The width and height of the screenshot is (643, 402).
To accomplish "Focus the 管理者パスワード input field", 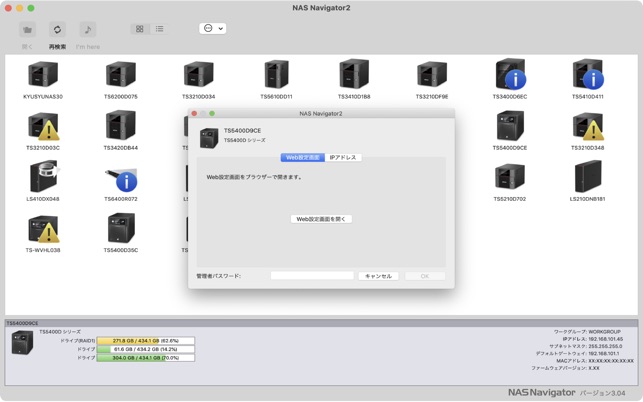I will click(x=312, y=276).
